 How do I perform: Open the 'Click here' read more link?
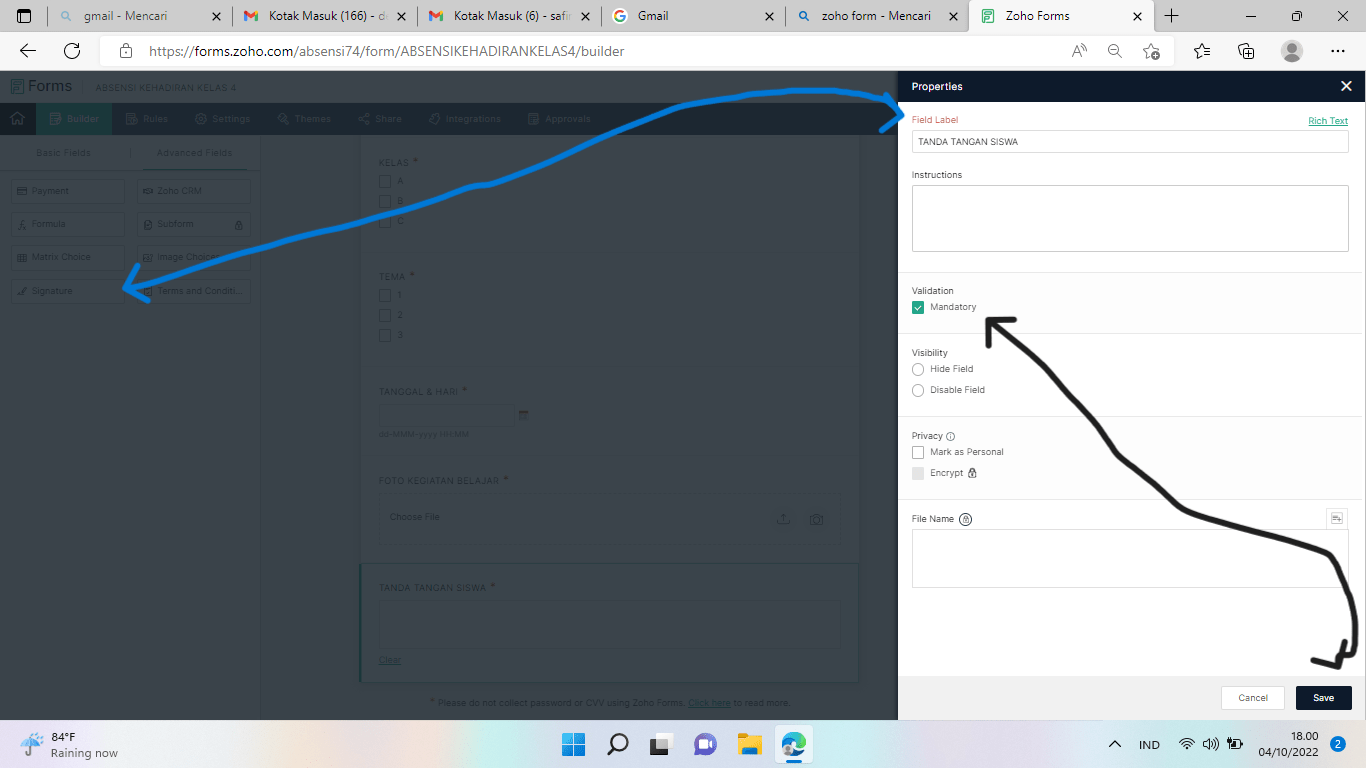709,703
